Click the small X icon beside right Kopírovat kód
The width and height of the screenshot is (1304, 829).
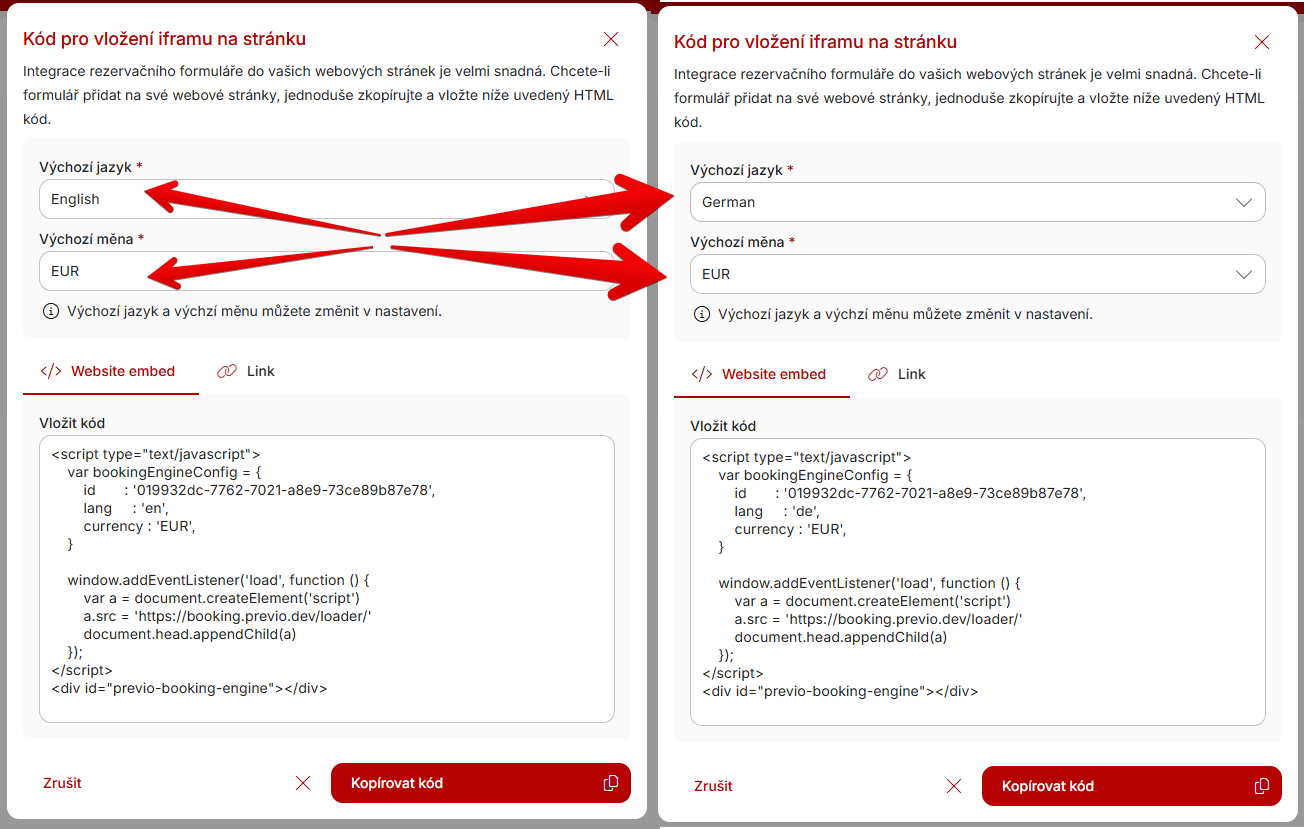pos(954,786)
